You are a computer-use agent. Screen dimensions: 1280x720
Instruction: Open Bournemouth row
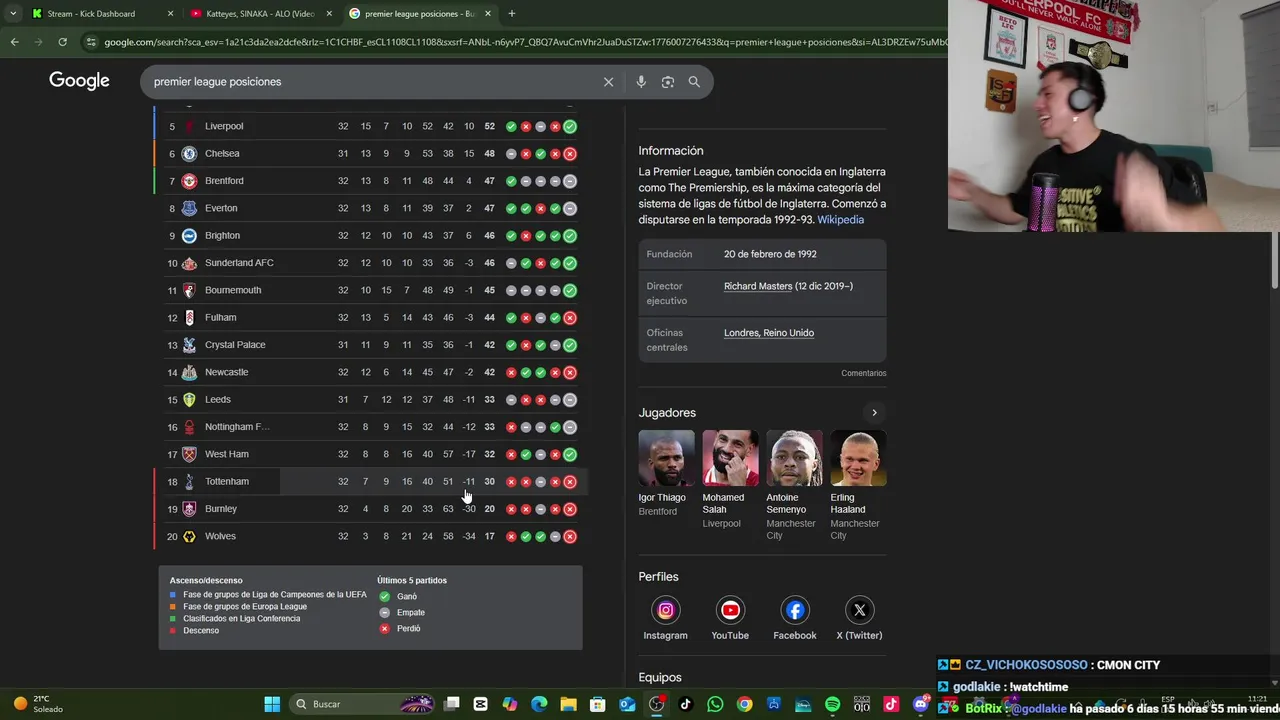(x=370, y=290)
